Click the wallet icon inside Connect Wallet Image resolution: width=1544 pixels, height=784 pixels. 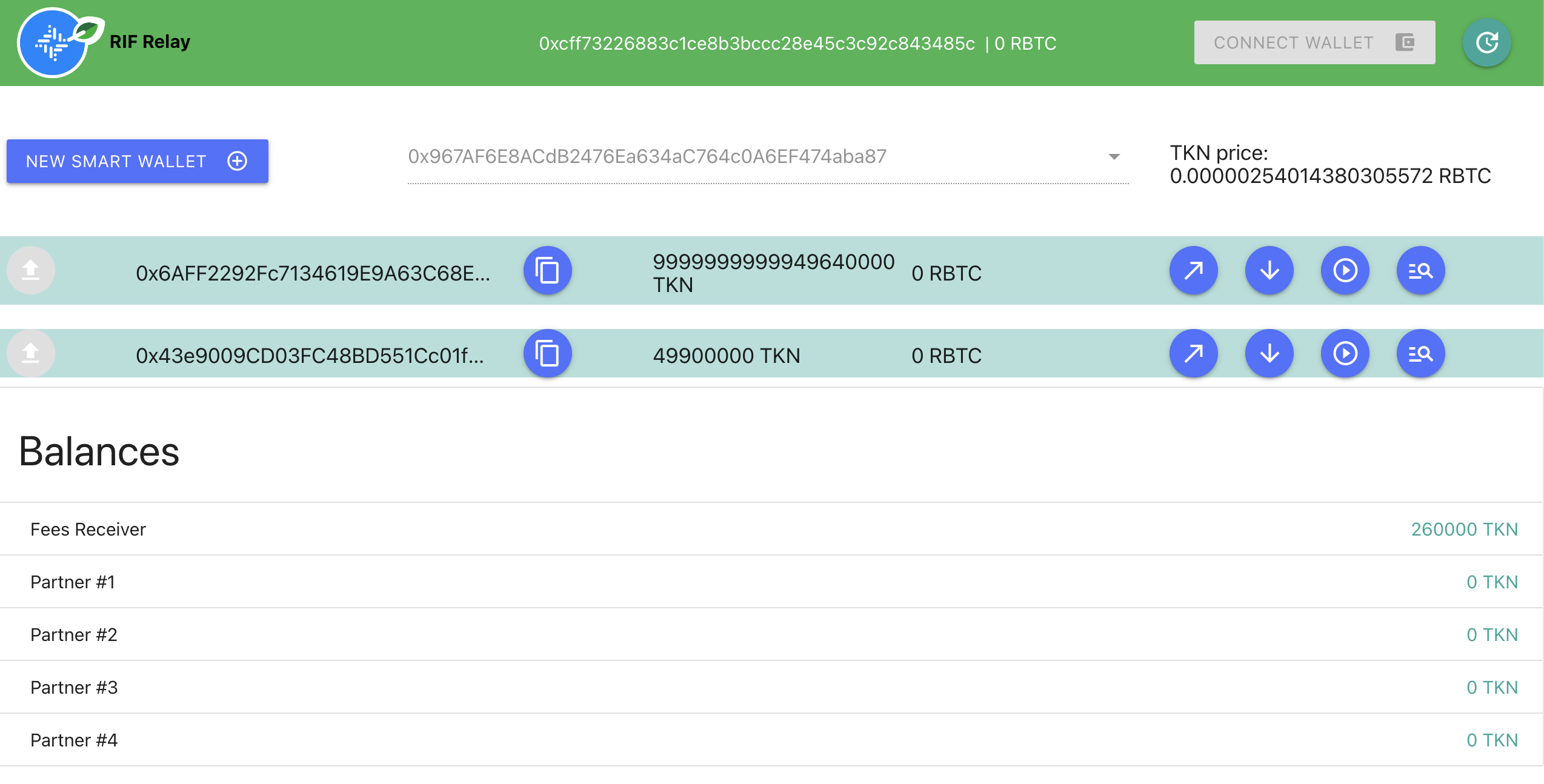(1405, 42)
